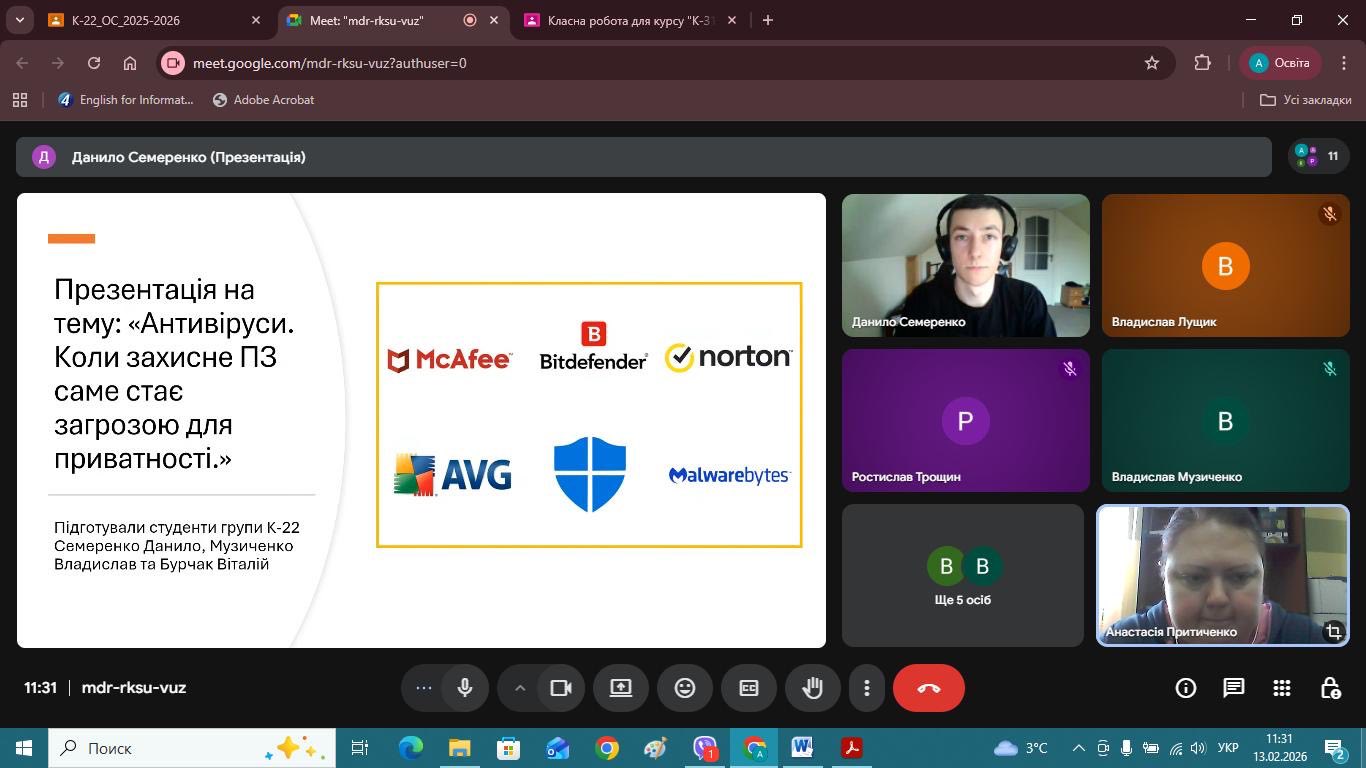Open host controls lock icon
Image resolution: width=1366 pixels, height=768 pixels.
click(x=1330, y=688)
